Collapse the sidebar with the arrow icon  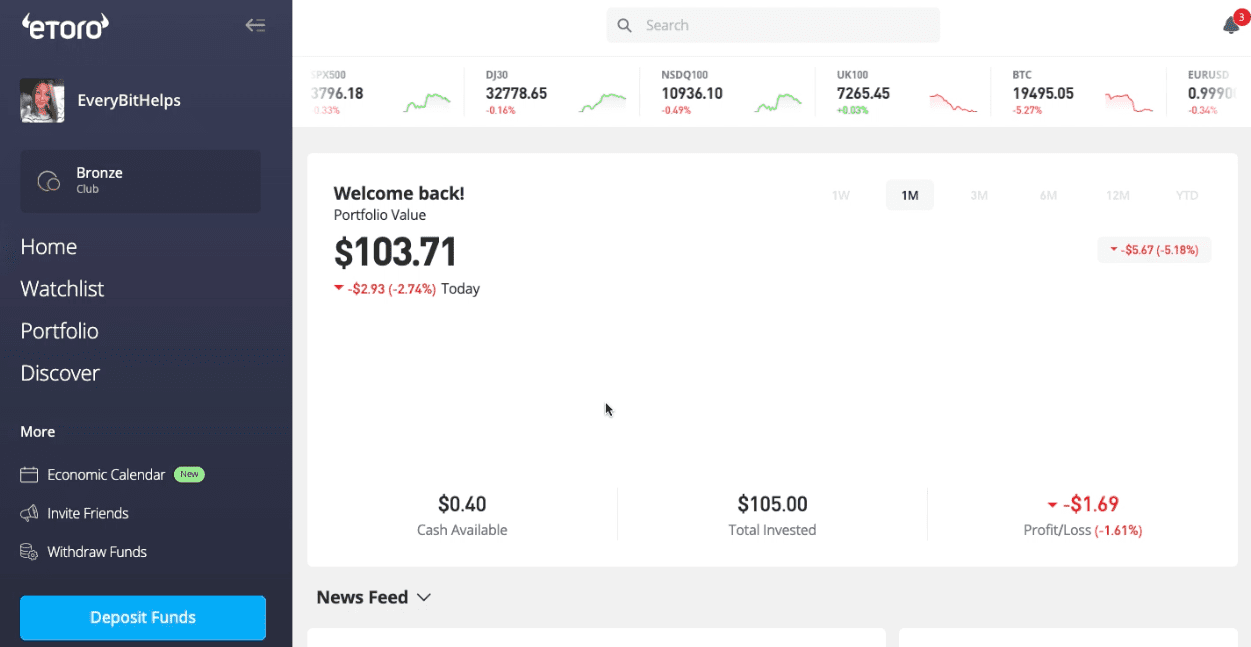[x=255, y=25]
